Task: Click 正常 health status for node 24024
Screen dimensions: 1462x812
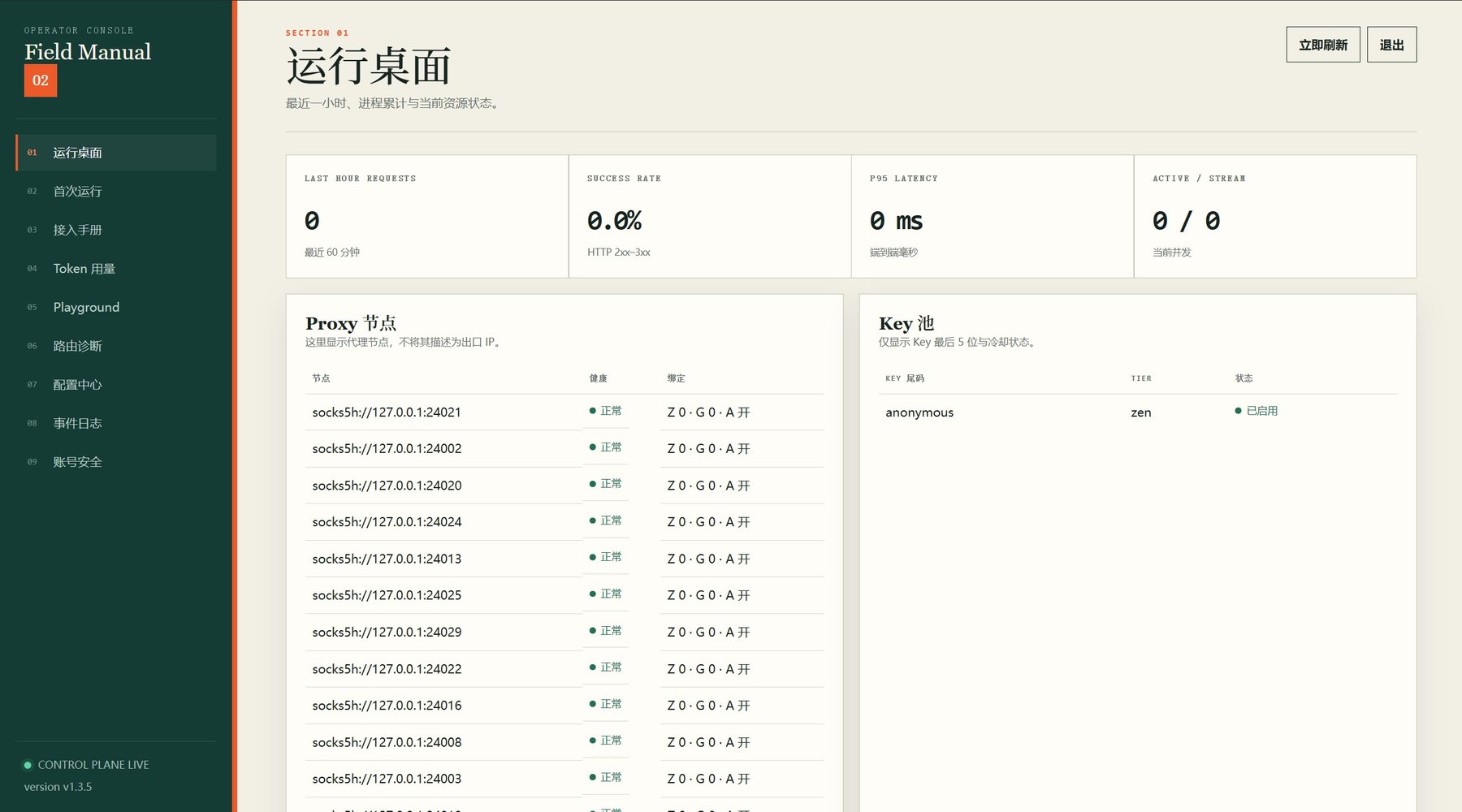Action: (x=606, y=520)
